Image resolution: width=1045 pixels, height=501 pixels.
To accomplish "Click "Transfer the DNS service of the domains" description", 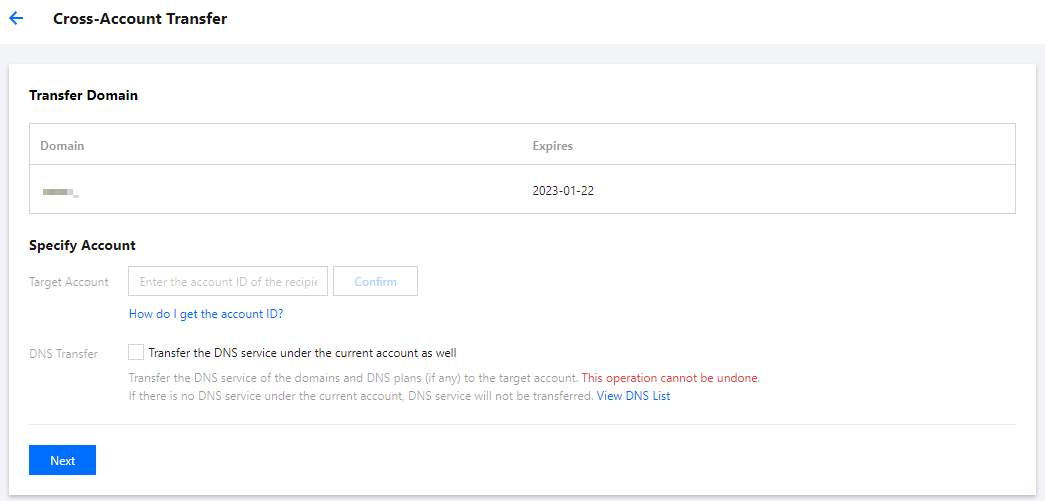I will (x=353, y=379).
